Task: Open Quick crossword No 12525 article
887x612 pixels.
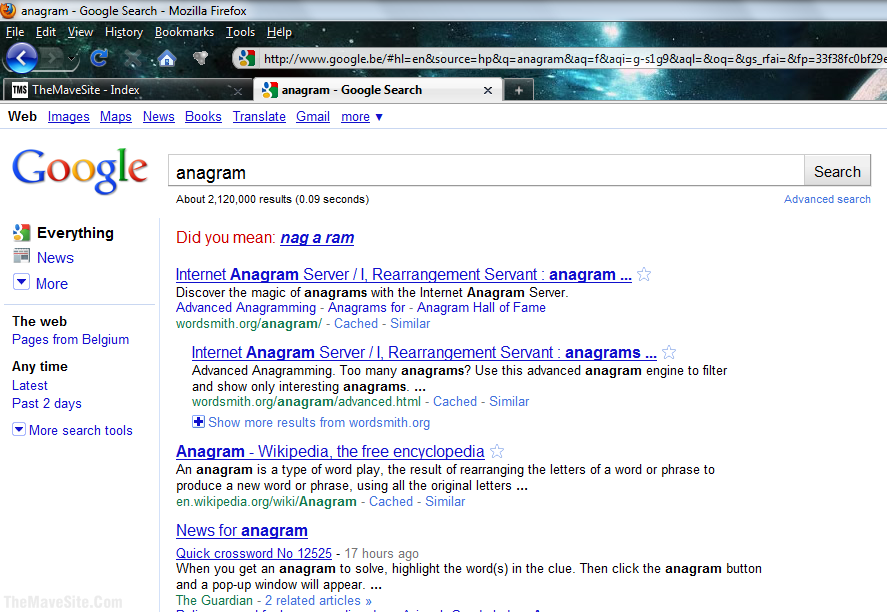Action: (x=254, y=554)
